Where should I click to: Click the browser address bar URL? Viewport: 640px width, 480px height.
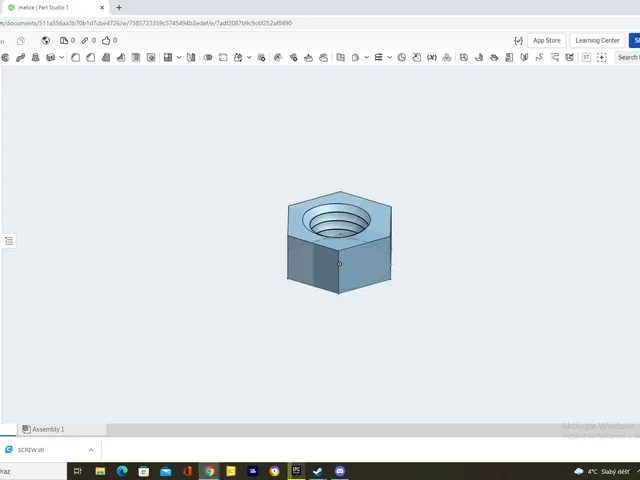click(x=146, y=23)
